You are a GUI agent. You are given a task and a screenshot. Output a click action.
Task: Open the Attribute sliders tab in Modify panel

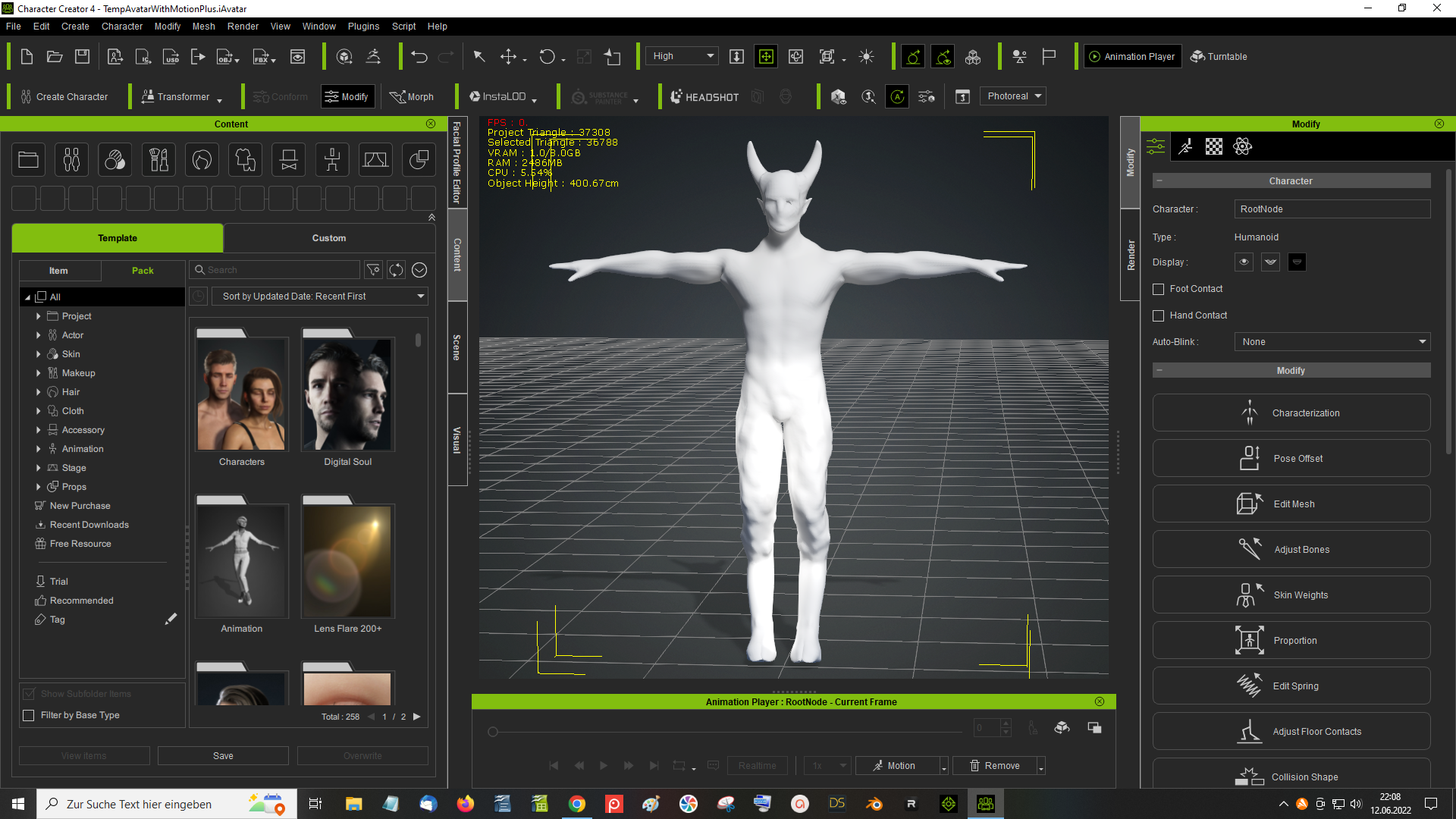[x=1156, y=146]
